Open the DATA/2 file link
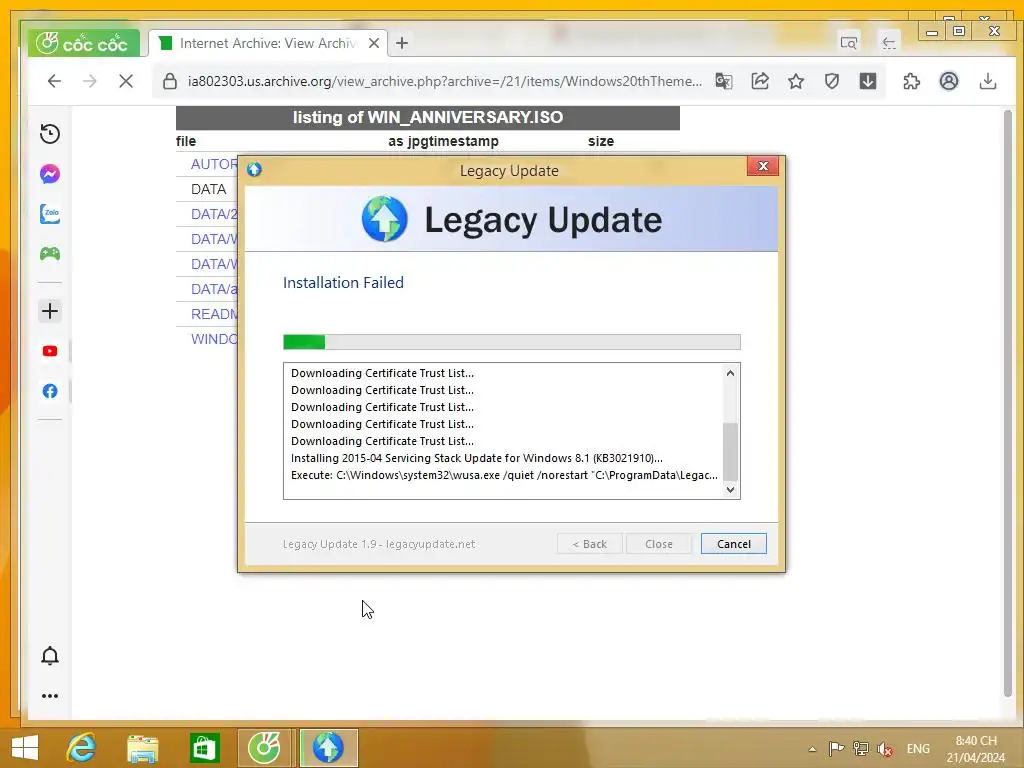This screenshot has height=768, width=1024. click(214, 214)
